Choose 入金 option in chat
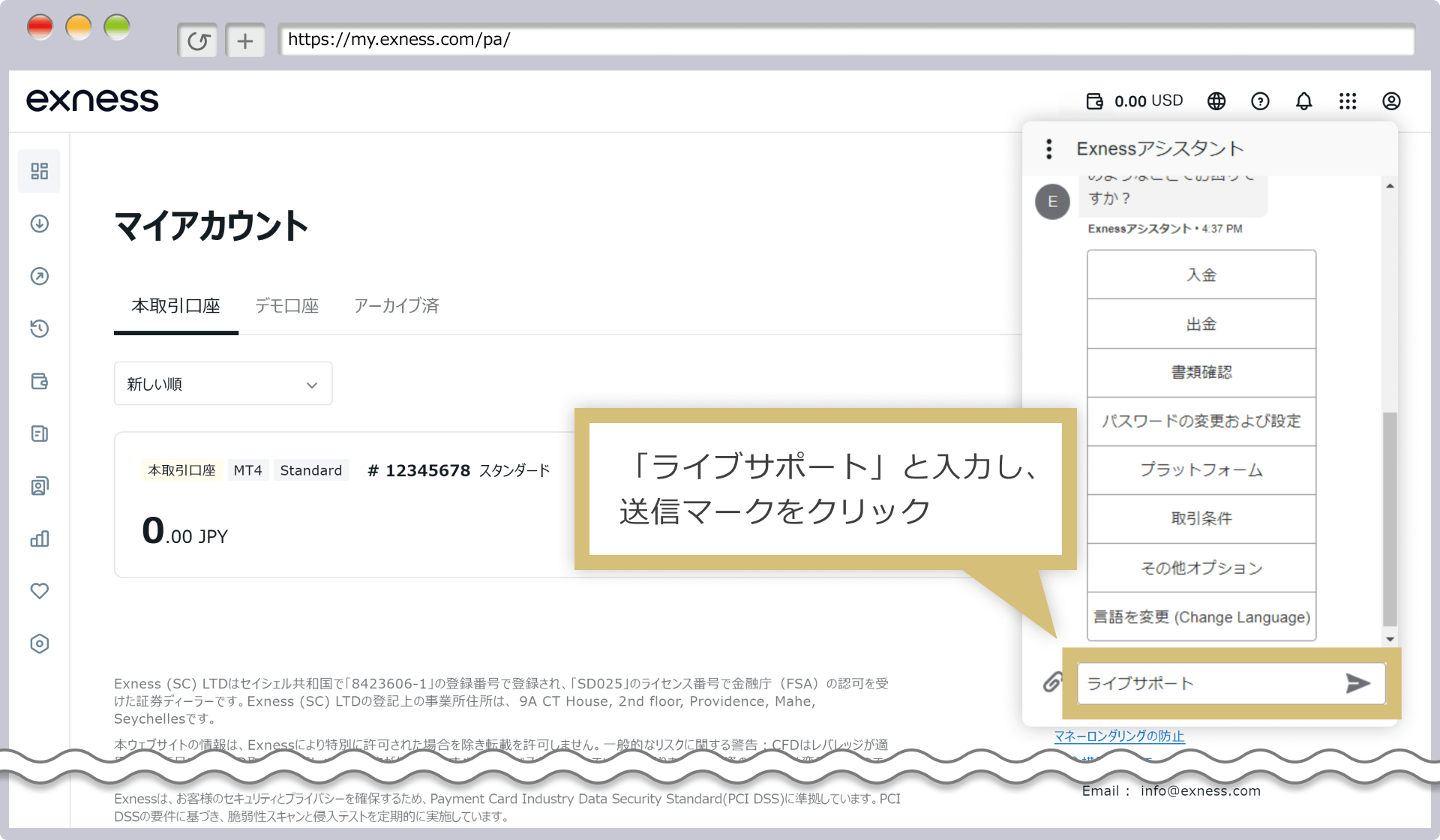This screenshot has height=840, width=1440. (1201, 275)
